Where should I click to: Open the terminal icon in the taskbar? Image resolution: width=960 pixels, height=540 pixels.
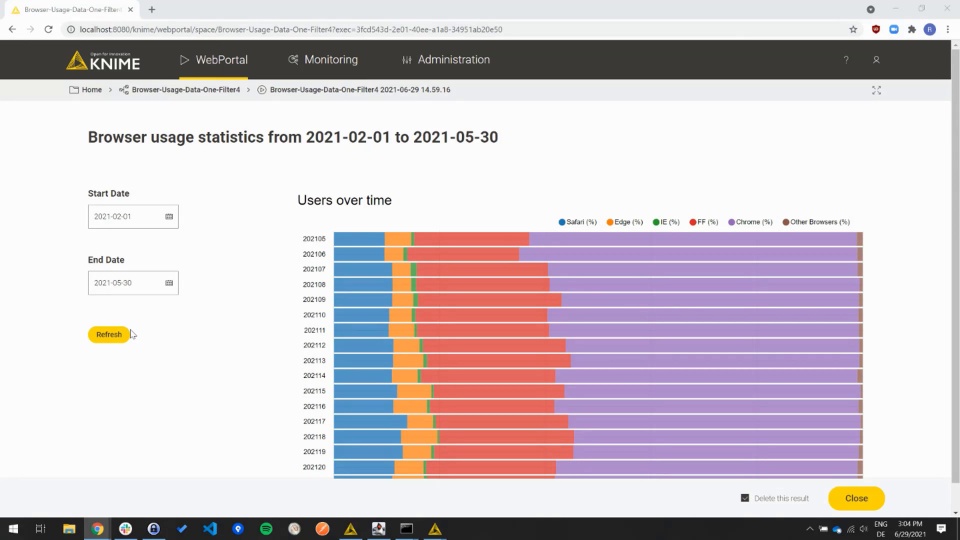[x=407, y=528]
